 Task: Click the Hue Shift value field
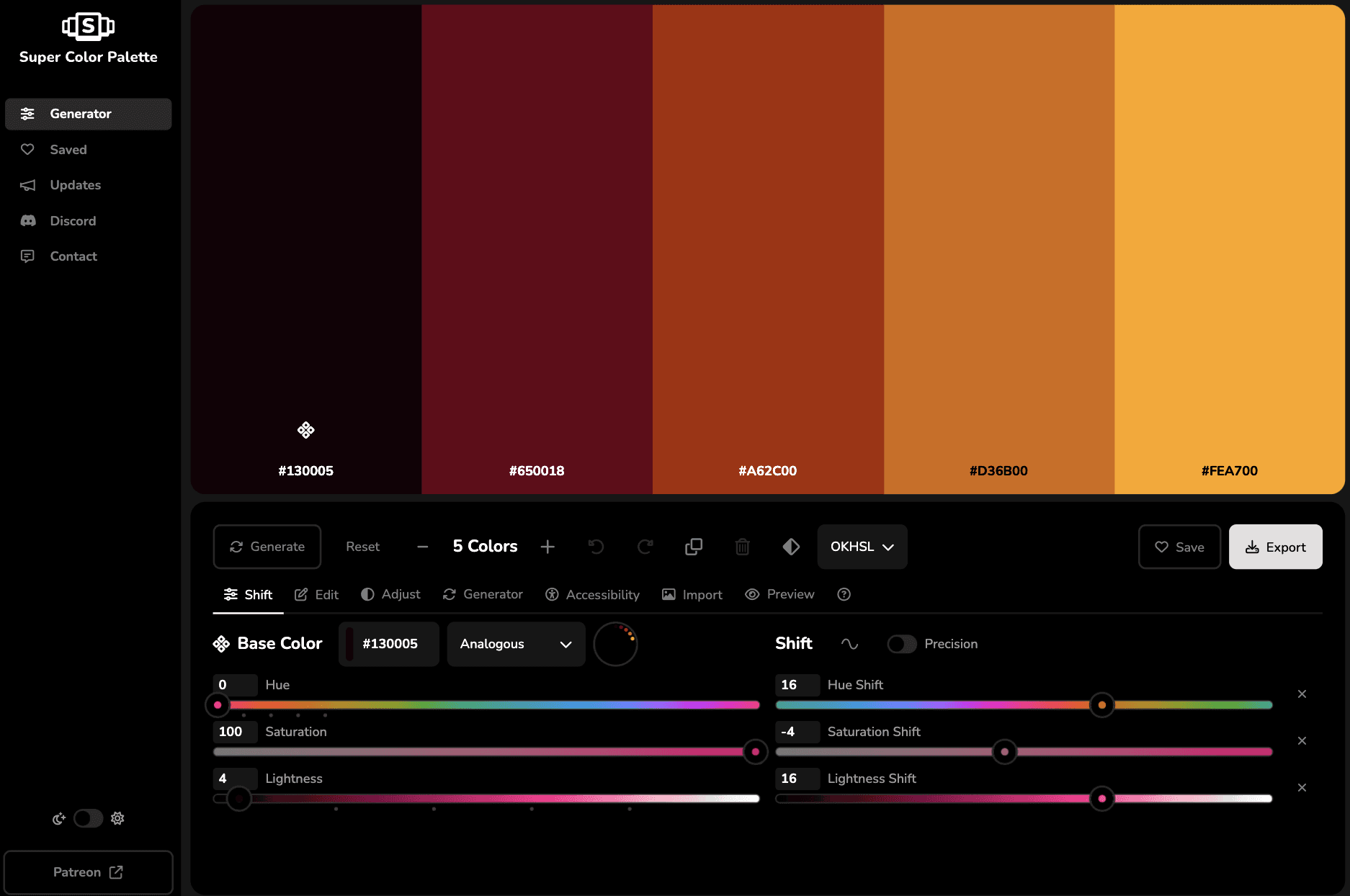click(x=797, y=685)
